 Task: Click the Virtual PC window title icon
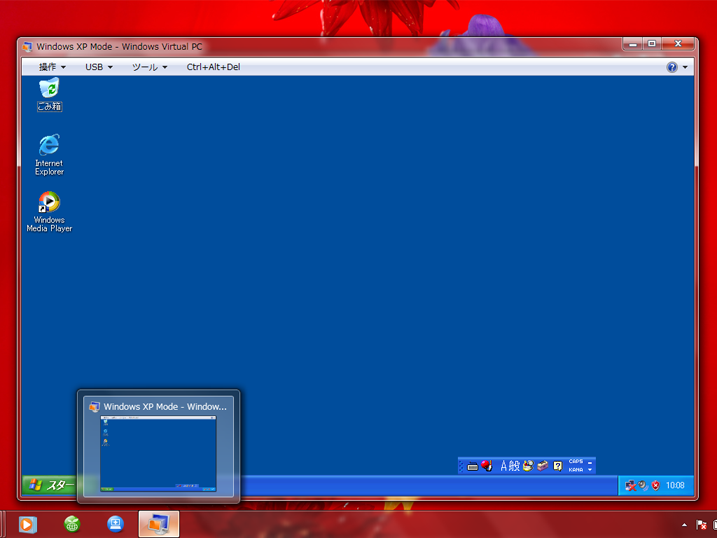27,47
